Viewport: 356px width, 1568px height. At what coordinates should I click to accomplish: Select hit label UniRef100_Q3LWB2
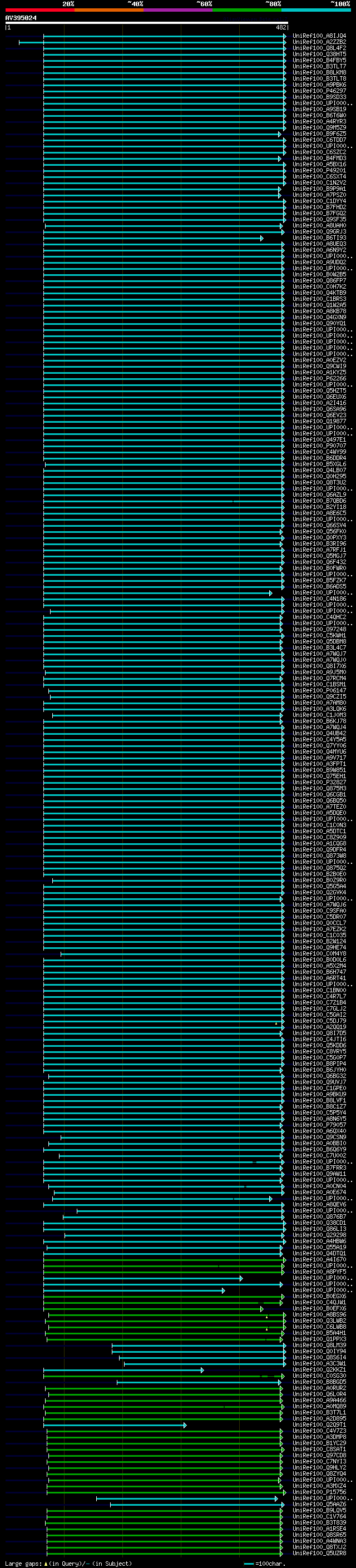pos(319,1320)
